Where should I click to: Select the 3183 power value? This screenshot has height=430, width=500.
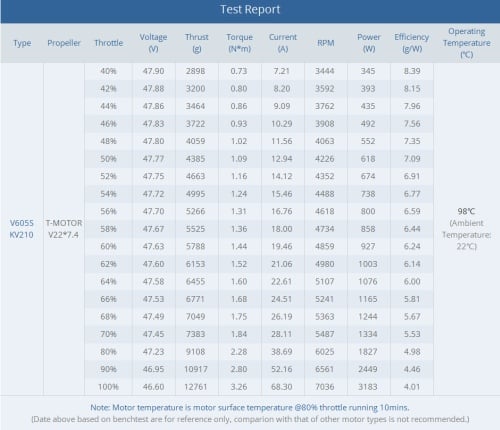368,387
